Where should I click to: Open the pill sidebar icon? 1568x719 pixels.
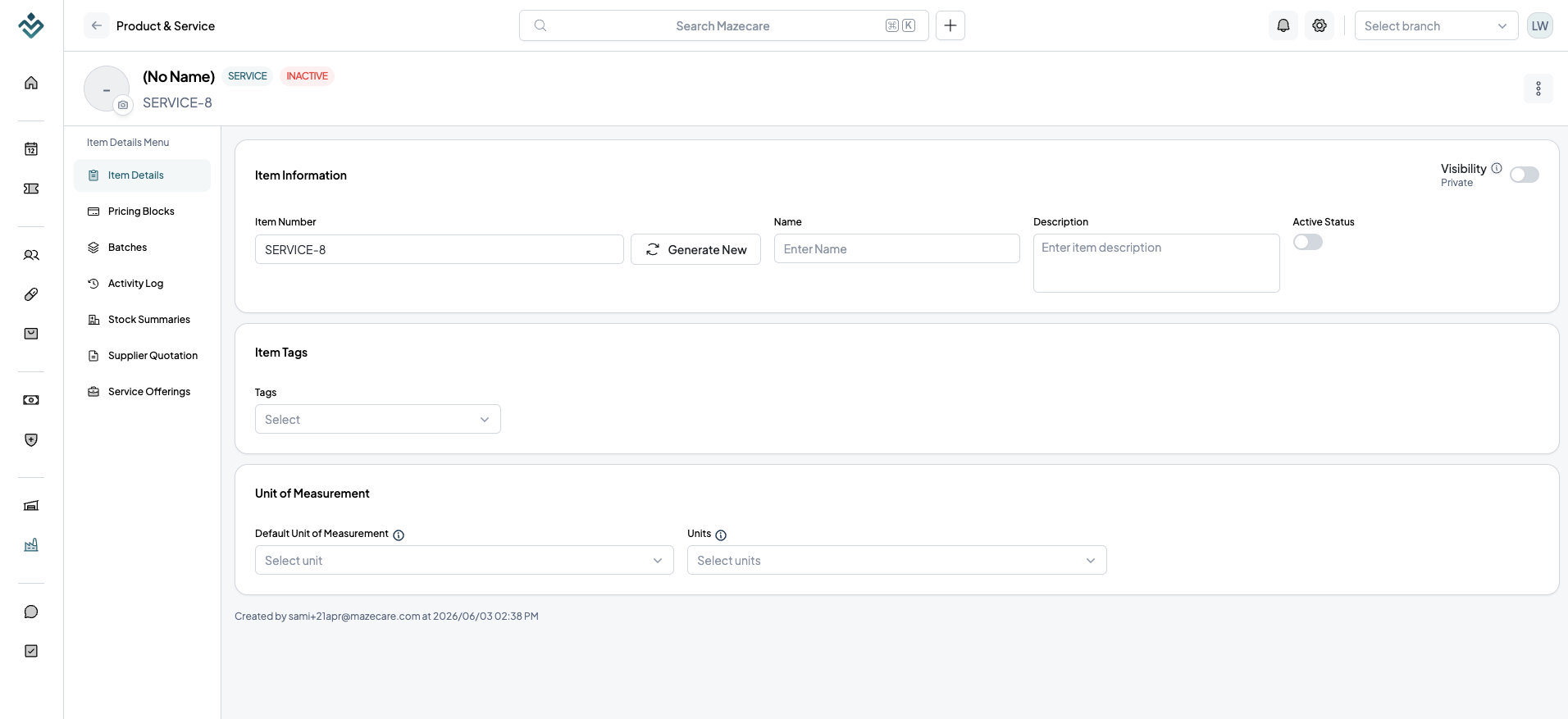31,294
